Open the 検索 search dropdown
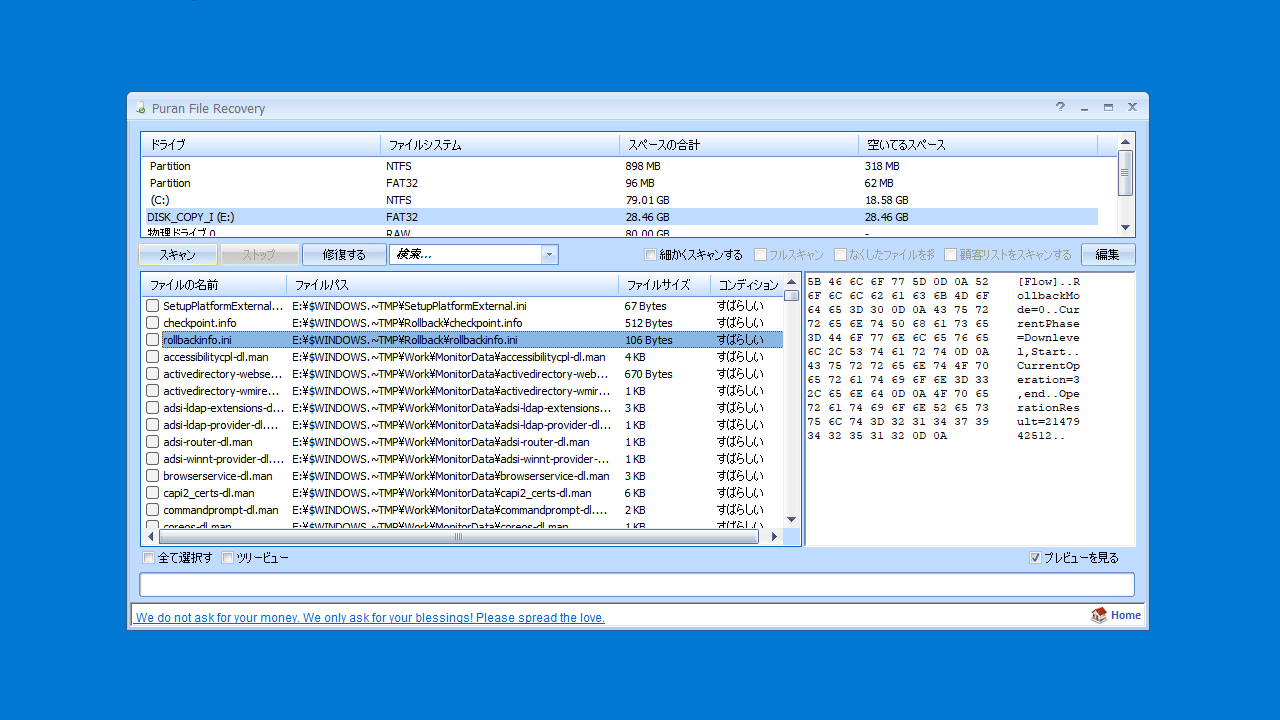This screenshot has height=720, width=1280. [549, 254]
